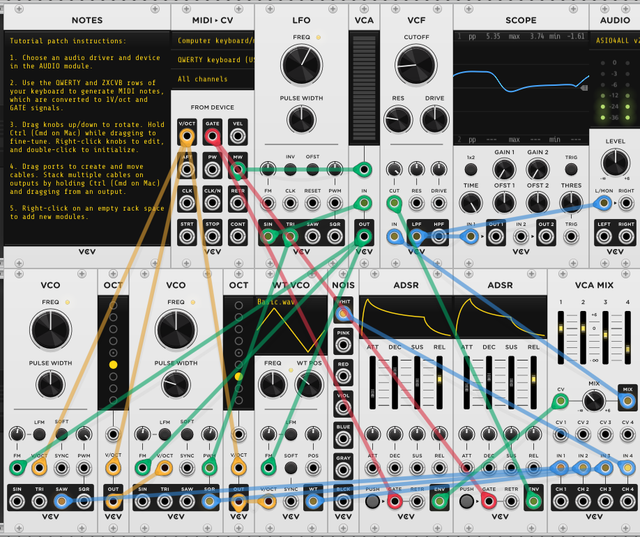The height and width of the screenshot is (537, 640).
Task: Click the FREQ knob on LFO
Action: [x=302, y=64]
